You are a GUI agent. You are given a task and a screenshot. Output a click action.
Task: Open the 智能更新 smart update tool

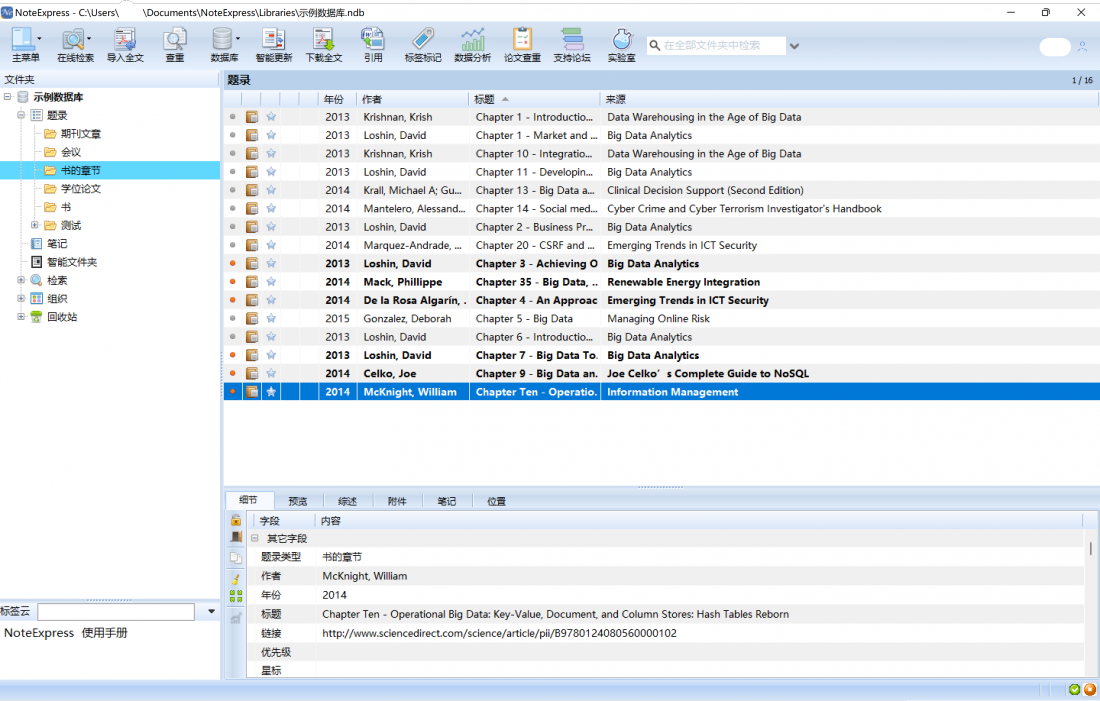tap(274, 45)
